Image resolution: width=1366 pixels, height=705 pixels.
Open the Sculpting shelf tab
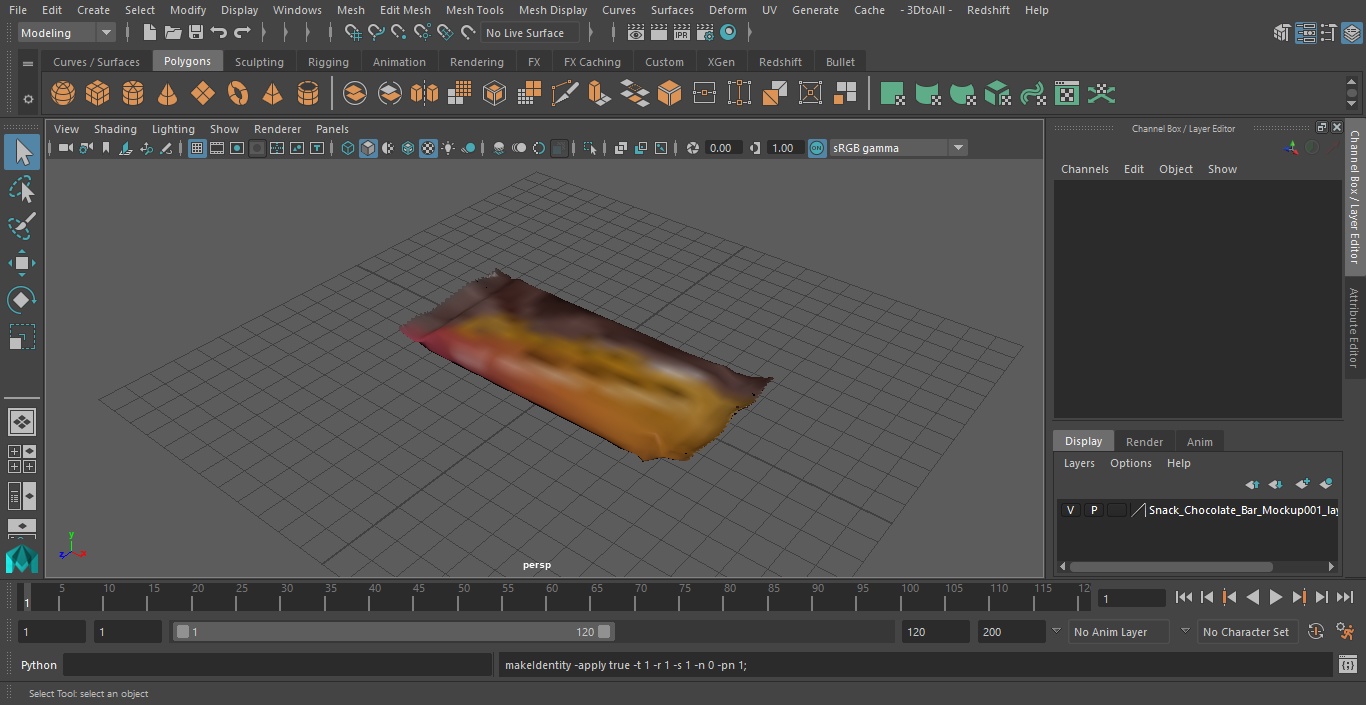click(259, 62)
